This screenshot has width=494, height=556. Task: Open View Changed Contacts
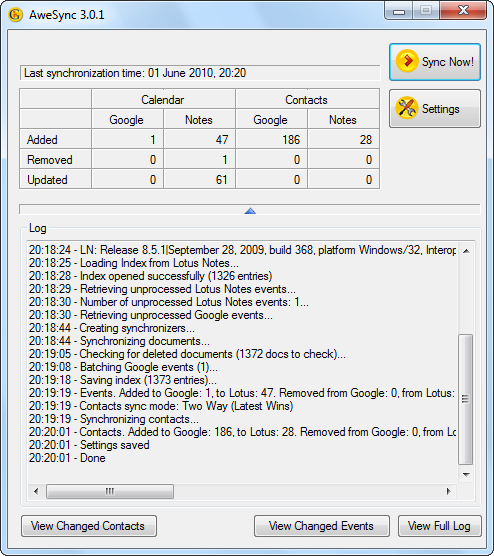(89, 526)
